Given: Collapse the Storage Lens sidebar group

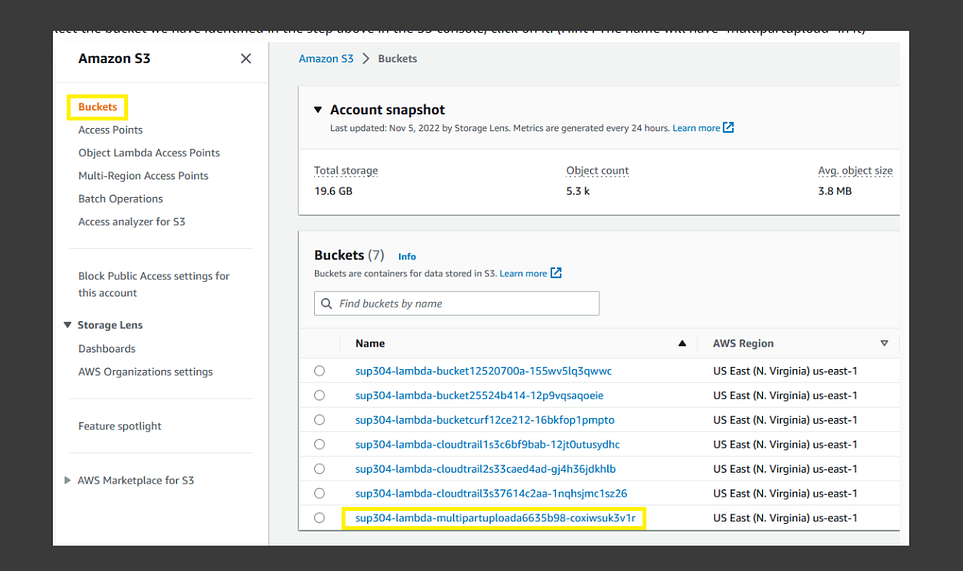Looking at the screenshot, I should (x=68, y=325).
